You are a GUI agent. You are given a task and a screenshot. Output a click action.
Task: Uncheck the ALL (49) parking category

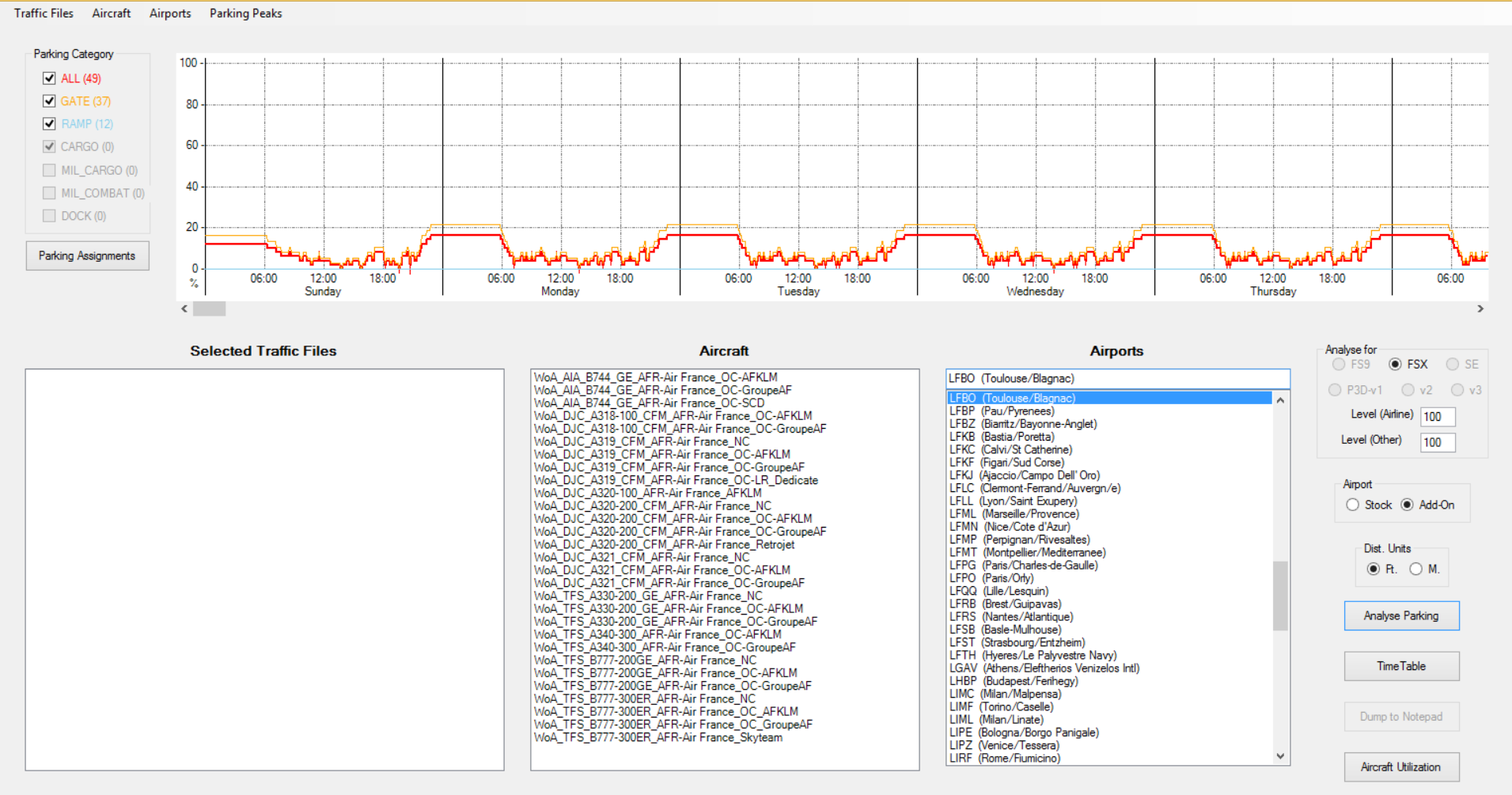click(49, 78)
